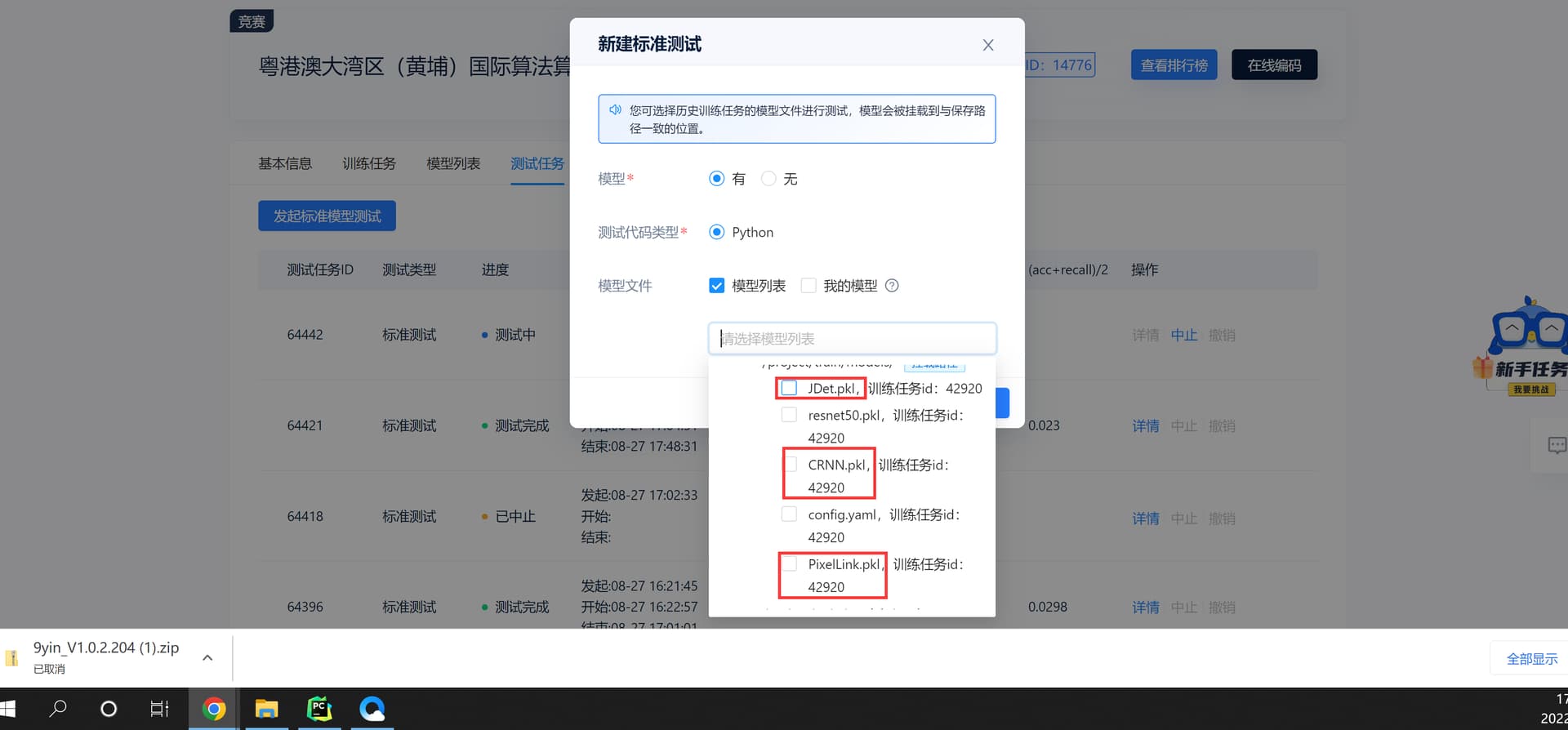Viewport: 1568px width, 730px height.
Task: Click the help icon beside 我的模型
Action: 892,286
